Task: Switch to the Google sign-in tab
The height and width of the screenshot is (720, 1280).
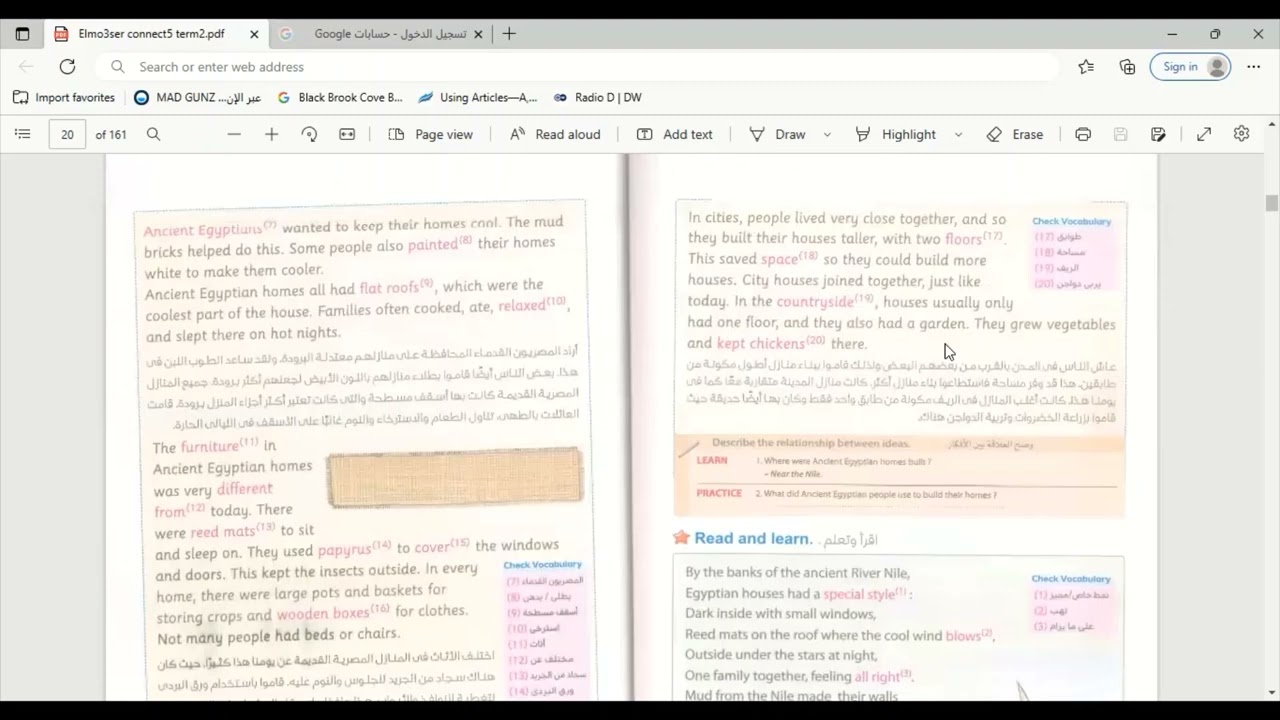Action: point(380,34)
